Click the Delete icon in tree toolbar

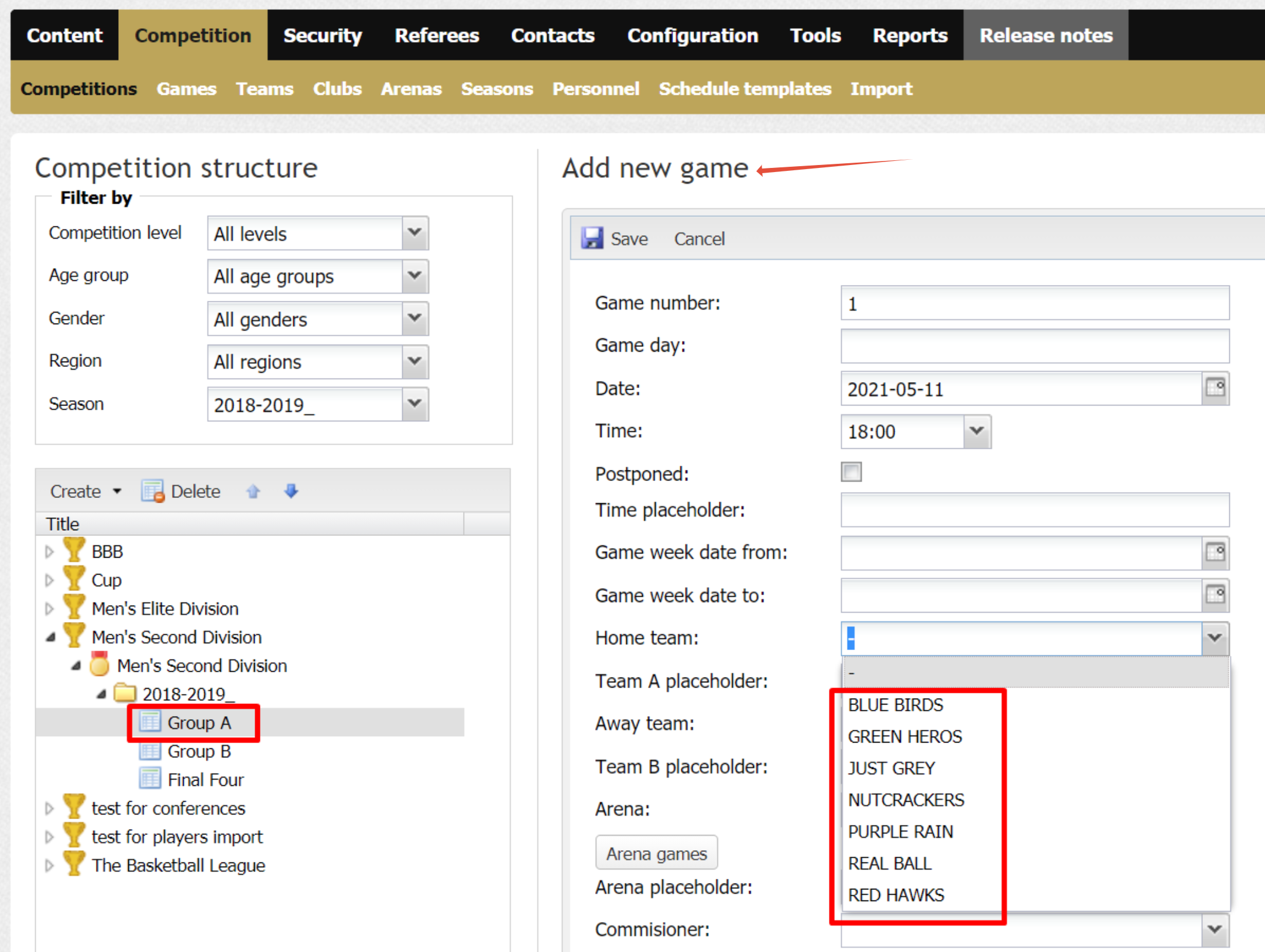tap(152, 492)
